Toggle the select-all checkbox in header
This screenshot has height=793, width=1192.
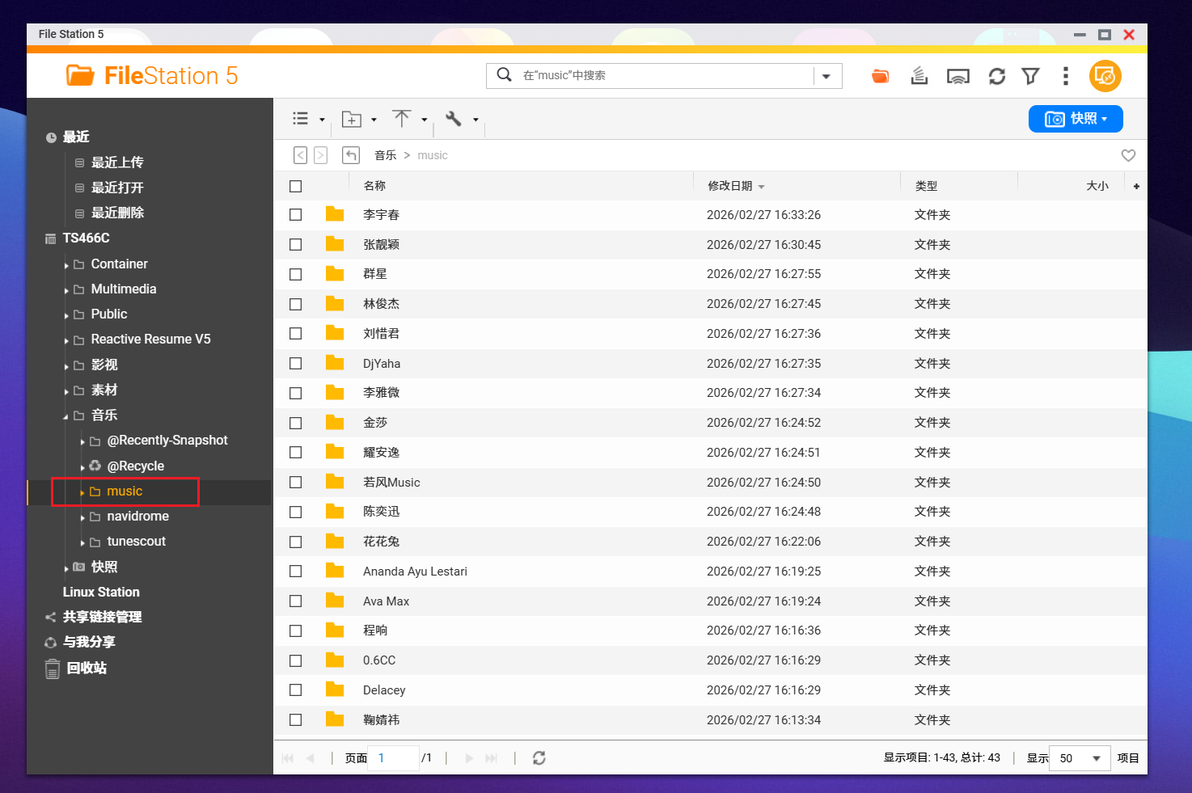[296, 186]
